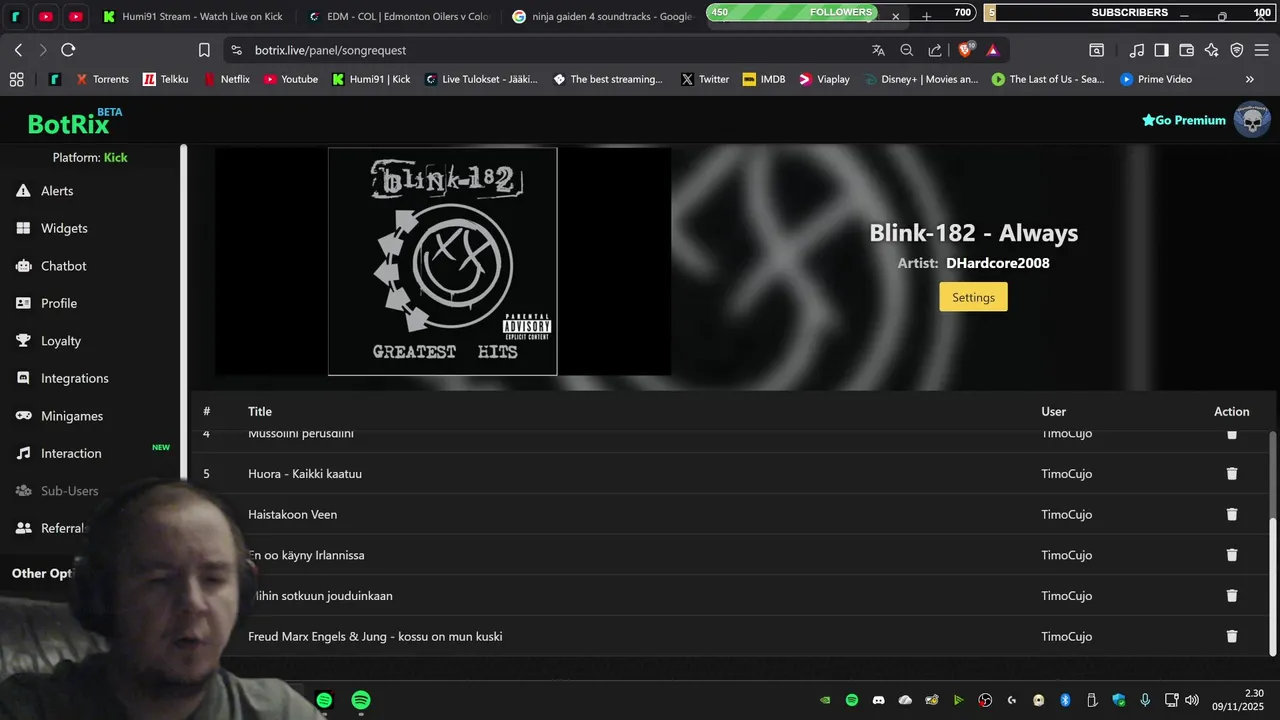This screenshot has width=1280, height=720.
Task: Click the Sub-Users people icon
Action: click(x=23, y=491)
